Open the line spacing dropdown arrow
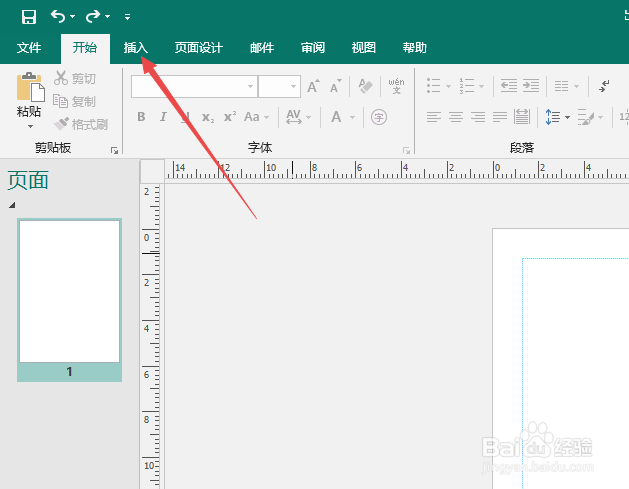Viewport: 629px width, 489px height. tap(567, 117)
